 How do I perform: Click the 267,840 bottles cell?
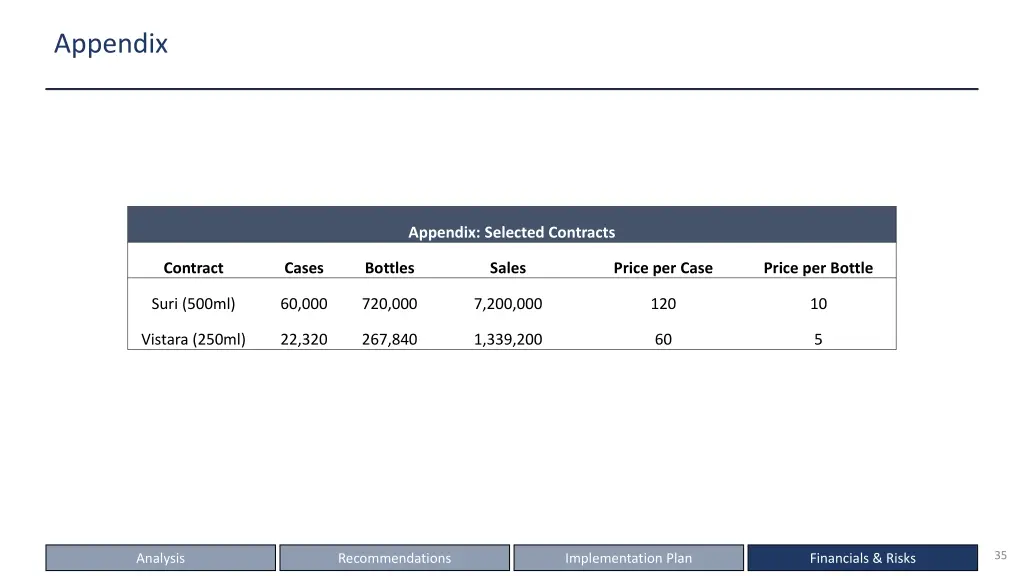(x=390, y=340)
